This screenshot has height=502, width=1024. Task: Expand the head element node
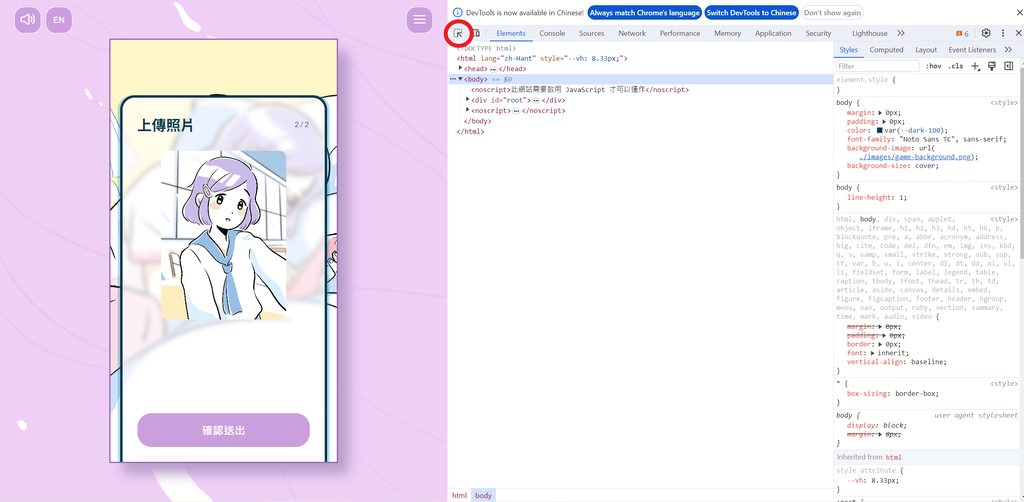coord(461,68)
